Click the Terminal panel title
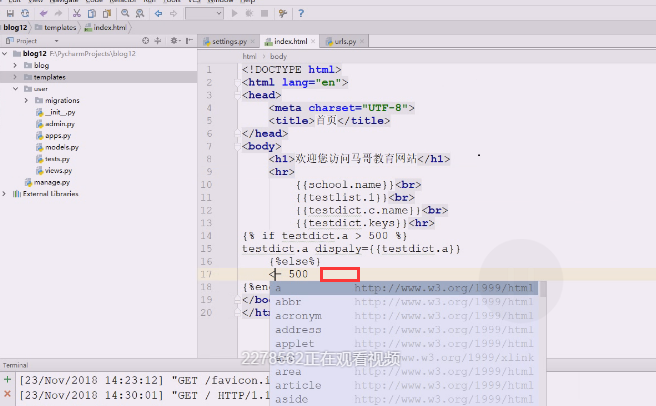 15,365
